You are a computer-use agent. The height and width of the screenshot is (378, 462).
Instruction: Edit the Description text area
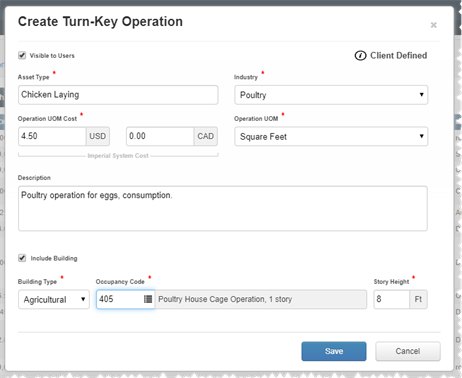(x=223, y=209)
